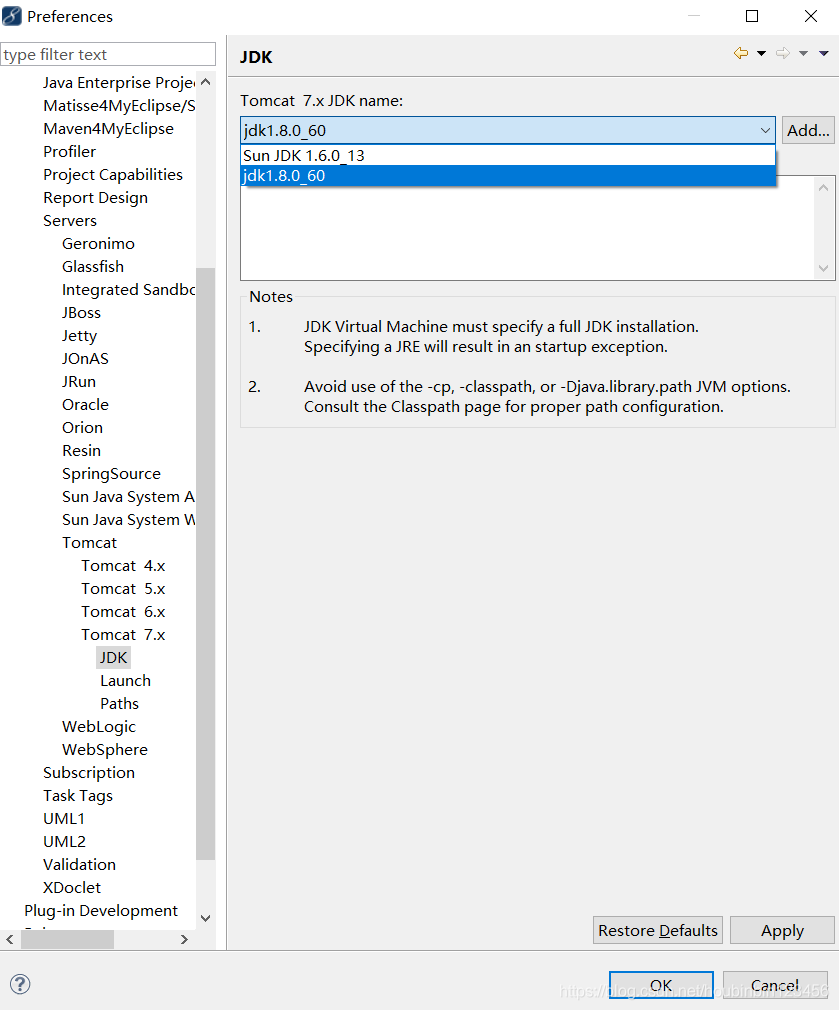Open the forward history dropdown arrow
Viewport: 839px width, 1010px height.
point(804,53)
